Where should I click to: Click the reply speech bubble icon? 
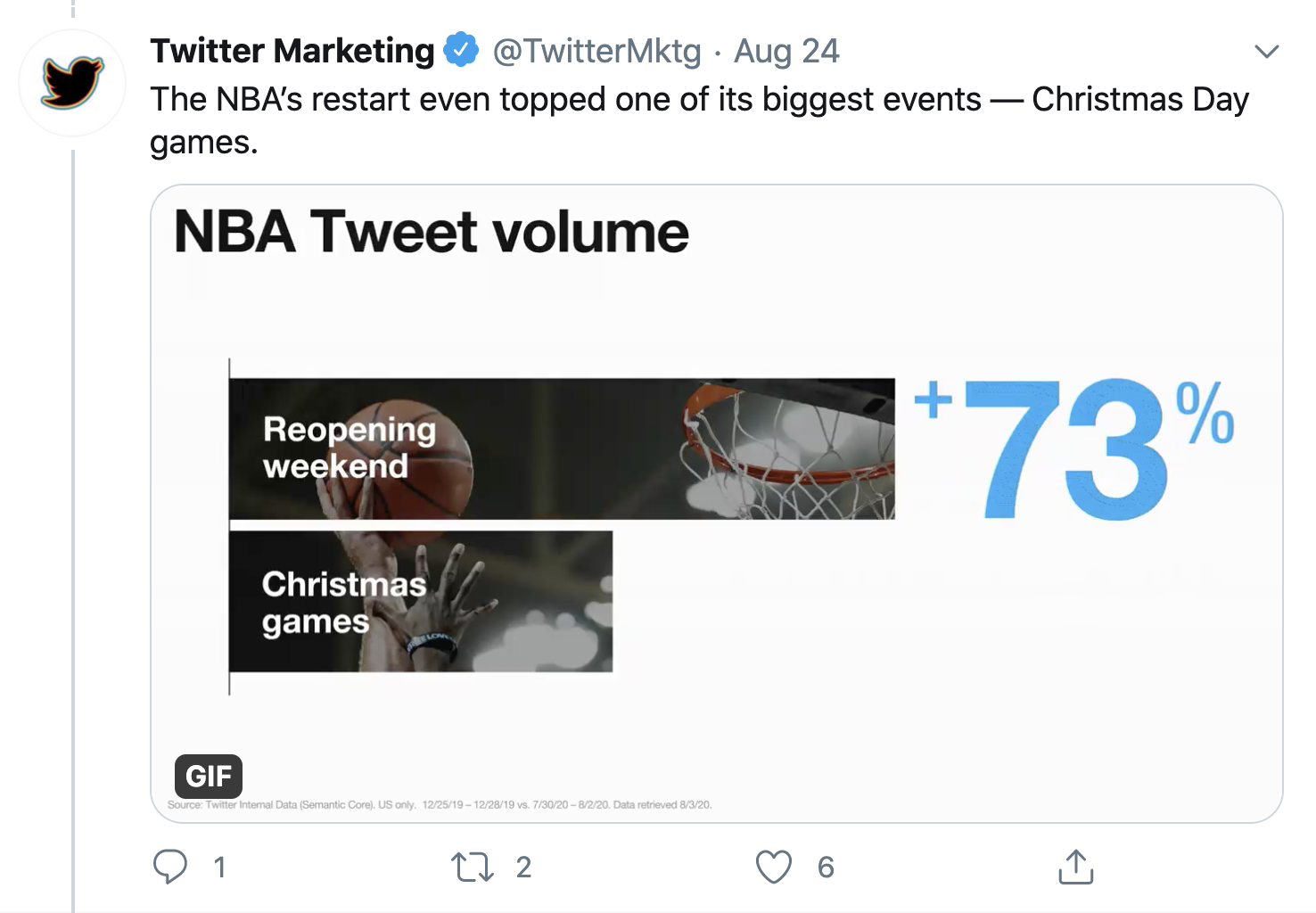tap(170, 867)
